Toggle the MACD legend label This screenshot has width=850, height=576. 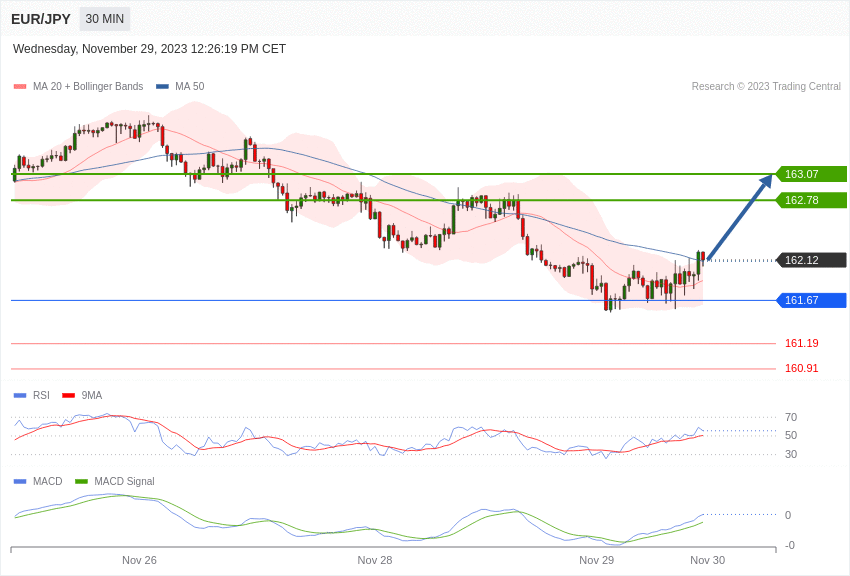pos(48,481)
